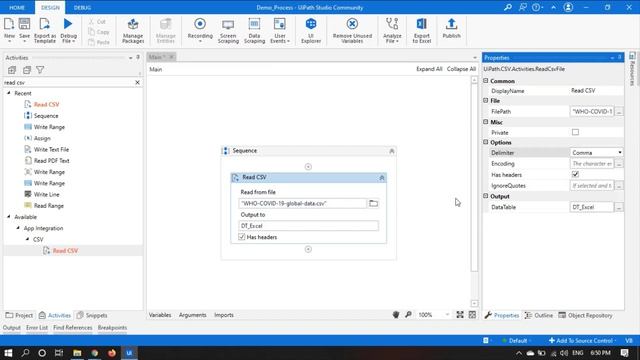
Task: Publish the project
Action: coord(451,29)
